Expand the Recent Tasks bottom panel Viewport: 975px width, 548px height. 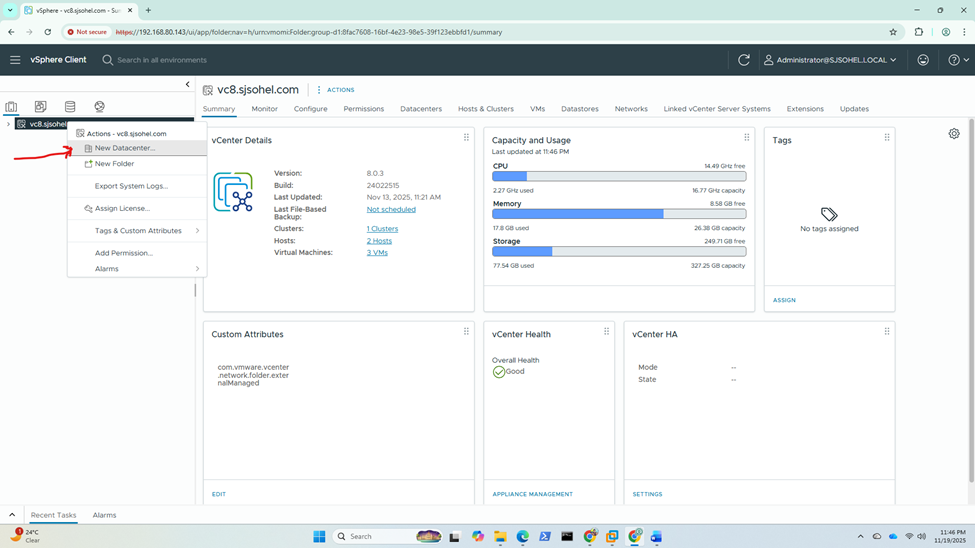click(12, 515)
